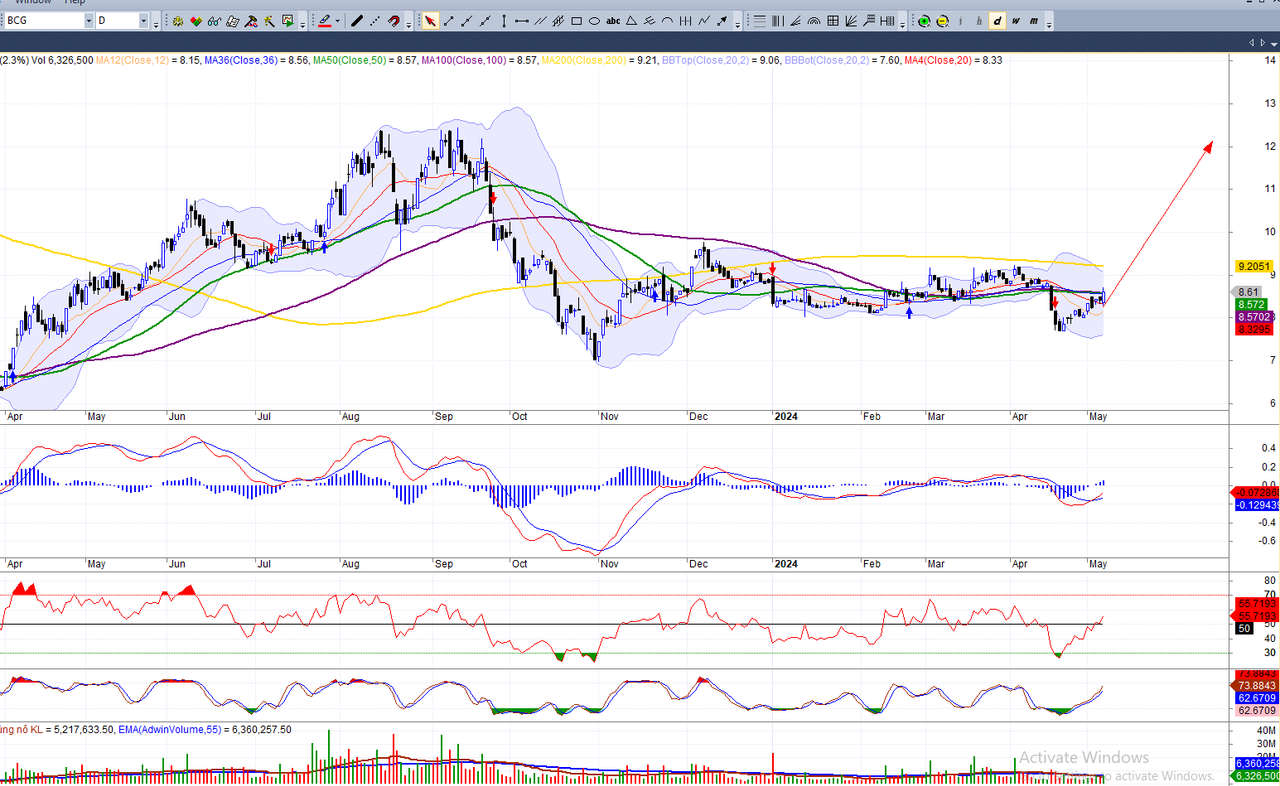Select the extended line drawing tool

(484, 21)
